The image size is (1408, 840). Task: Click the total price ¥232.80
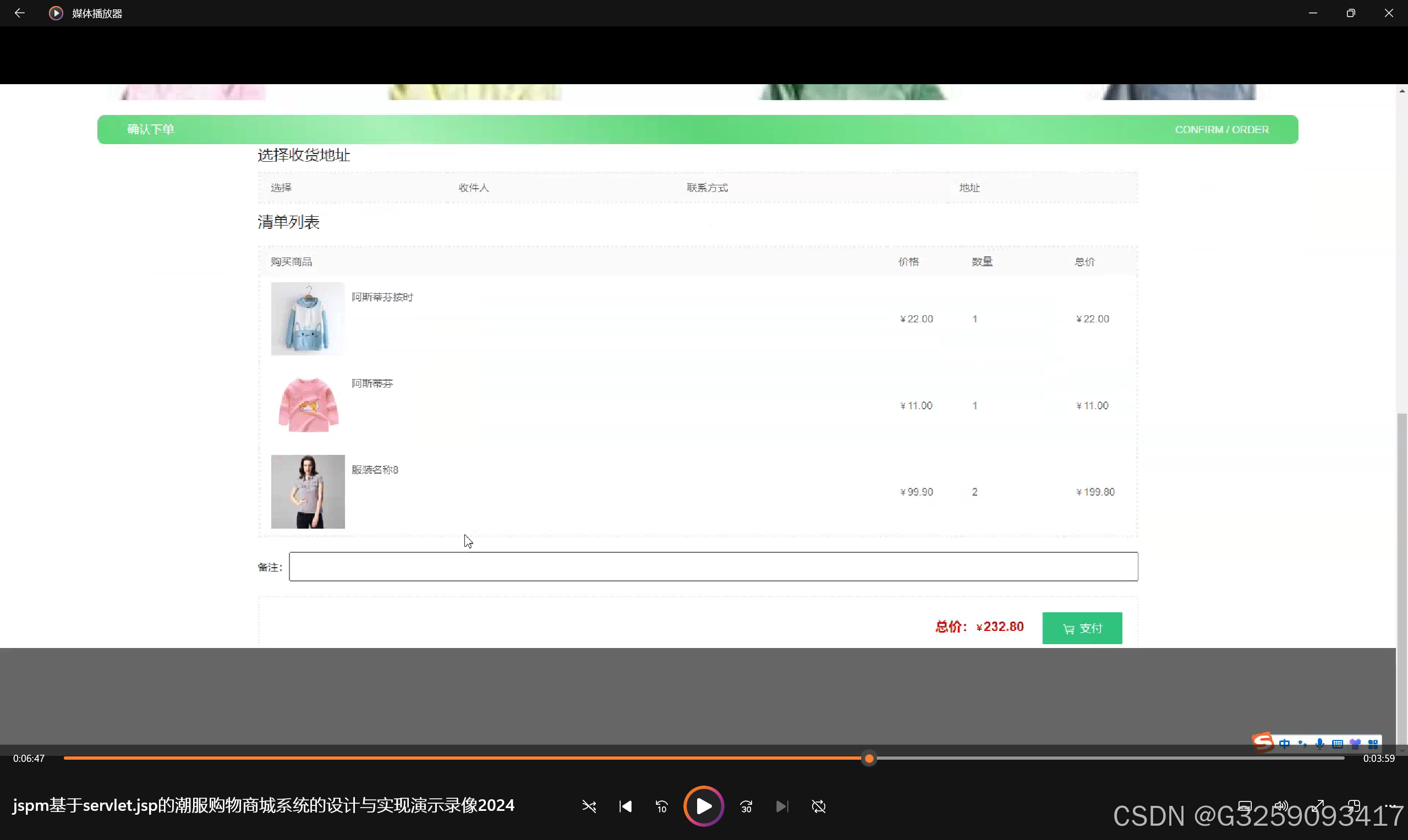pos(1000,627)
